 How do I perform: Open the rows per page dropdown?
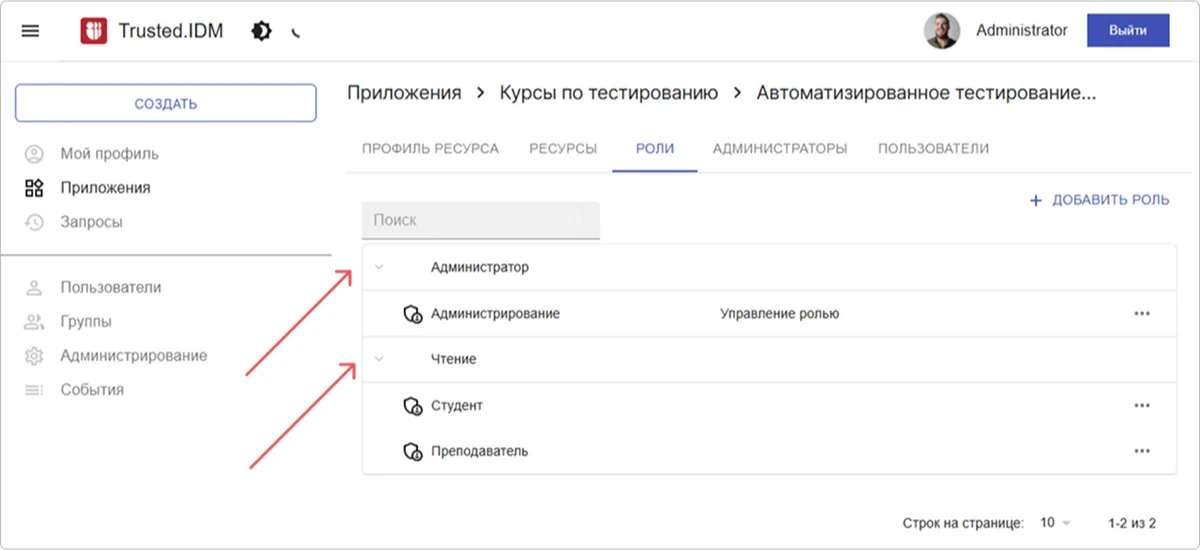click(1055, 523)
